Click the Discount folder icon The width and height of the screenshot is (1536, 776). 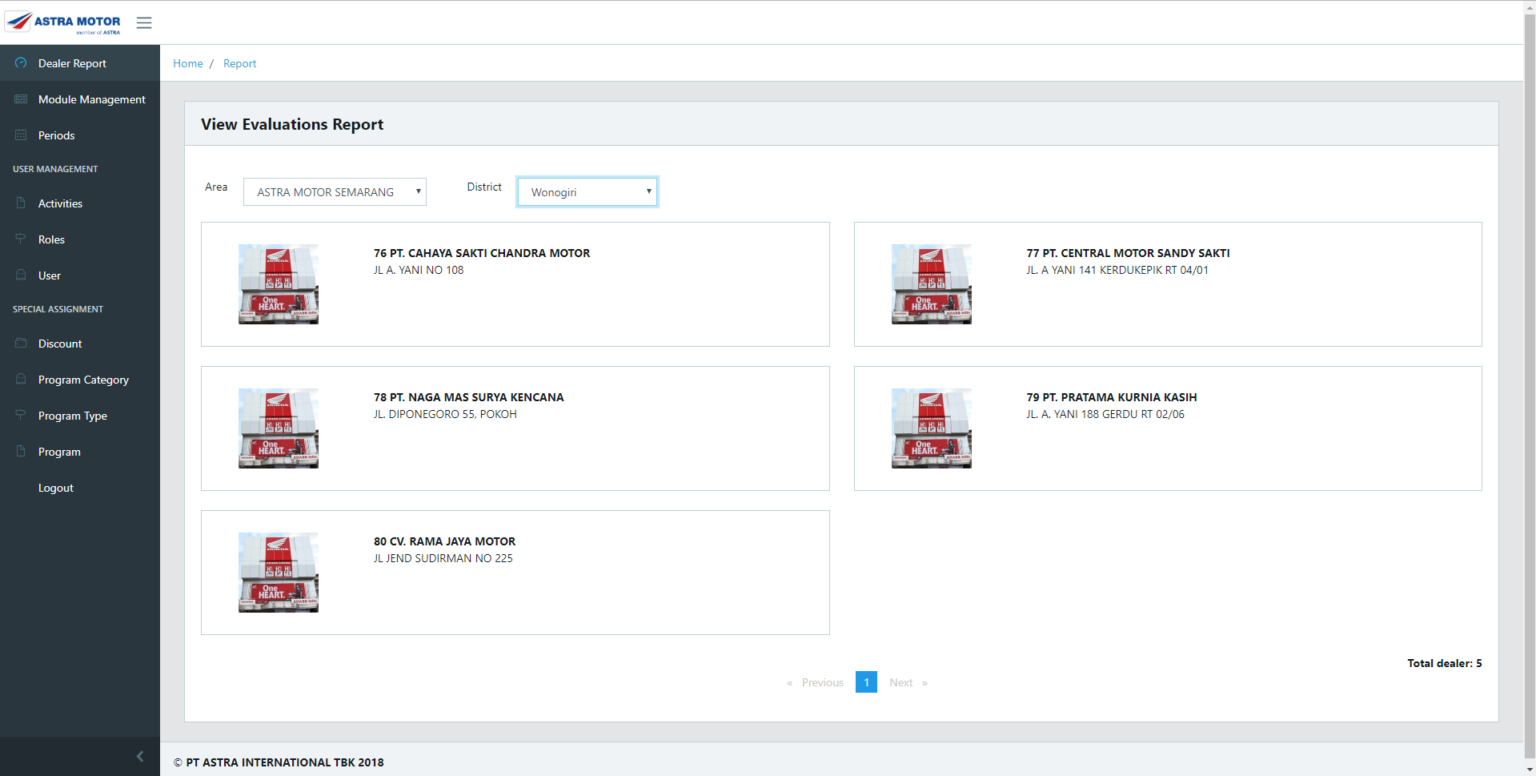21,343
